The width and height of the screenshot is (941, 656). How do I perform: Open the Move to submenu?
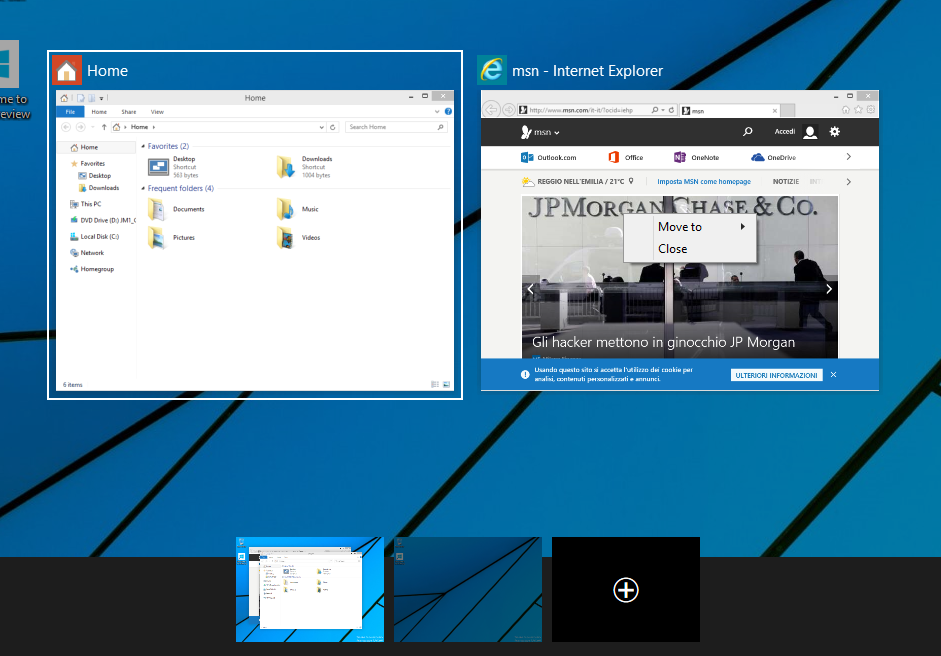690,227
